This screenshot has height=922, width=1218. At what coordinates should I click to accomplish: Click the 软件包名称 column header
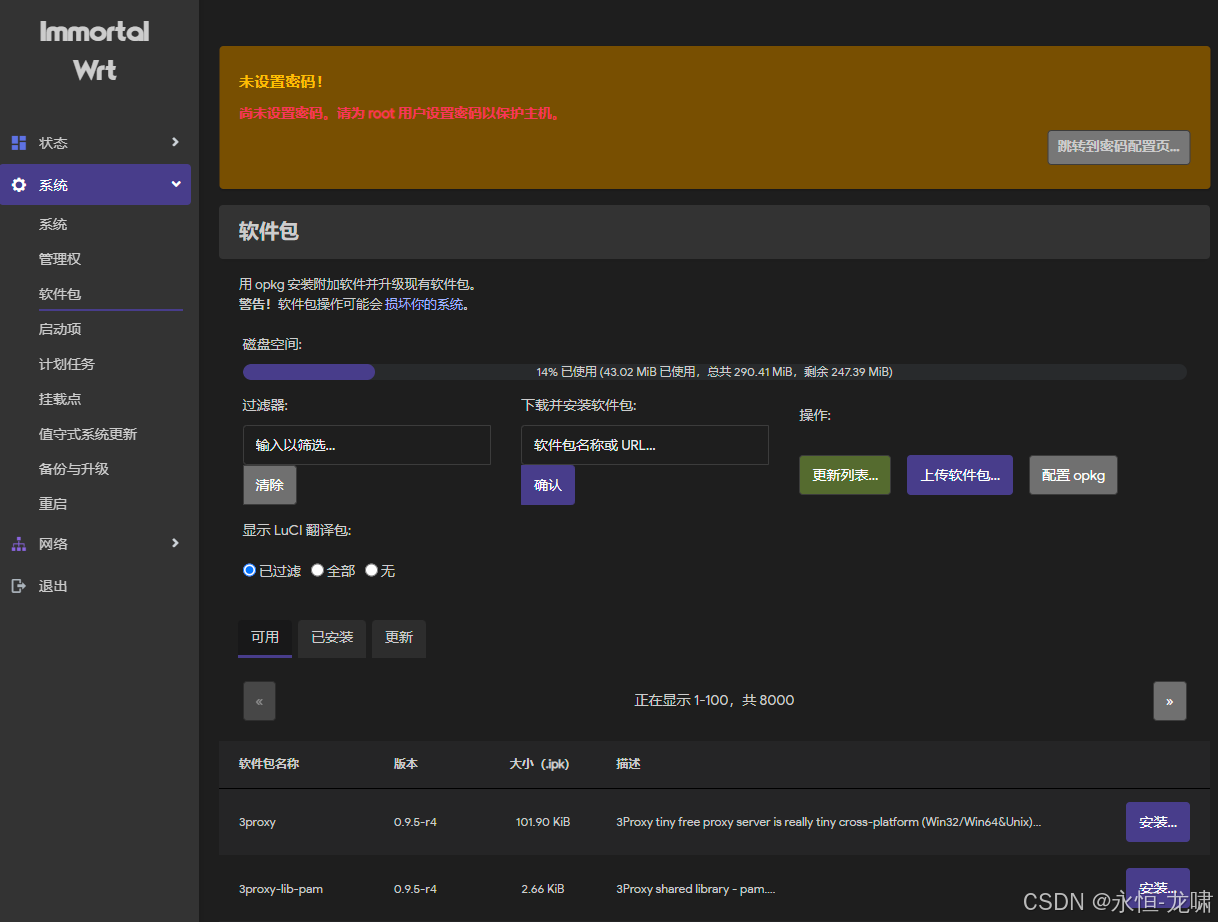pyautogui.click(x=269, y=763)
